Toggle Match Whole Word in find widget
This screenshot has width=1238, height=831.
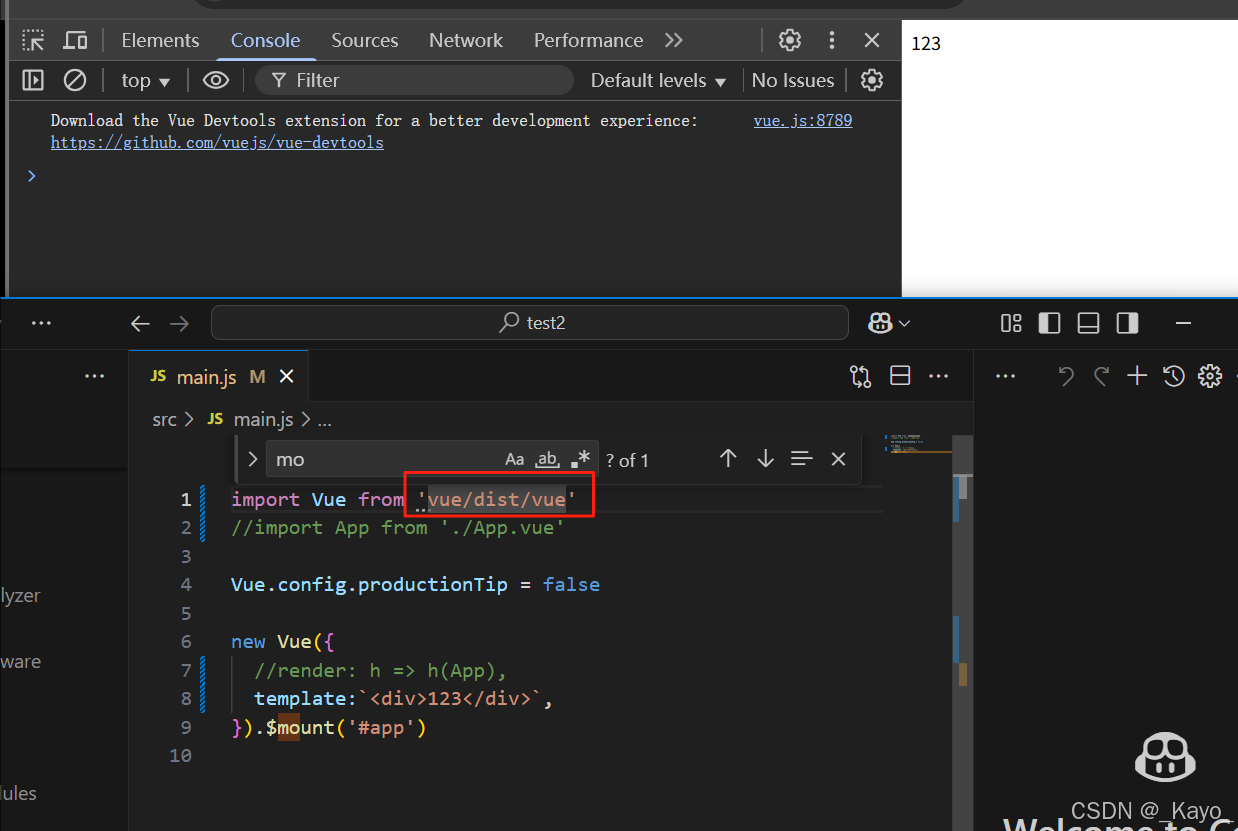click(x=547, y=459)
